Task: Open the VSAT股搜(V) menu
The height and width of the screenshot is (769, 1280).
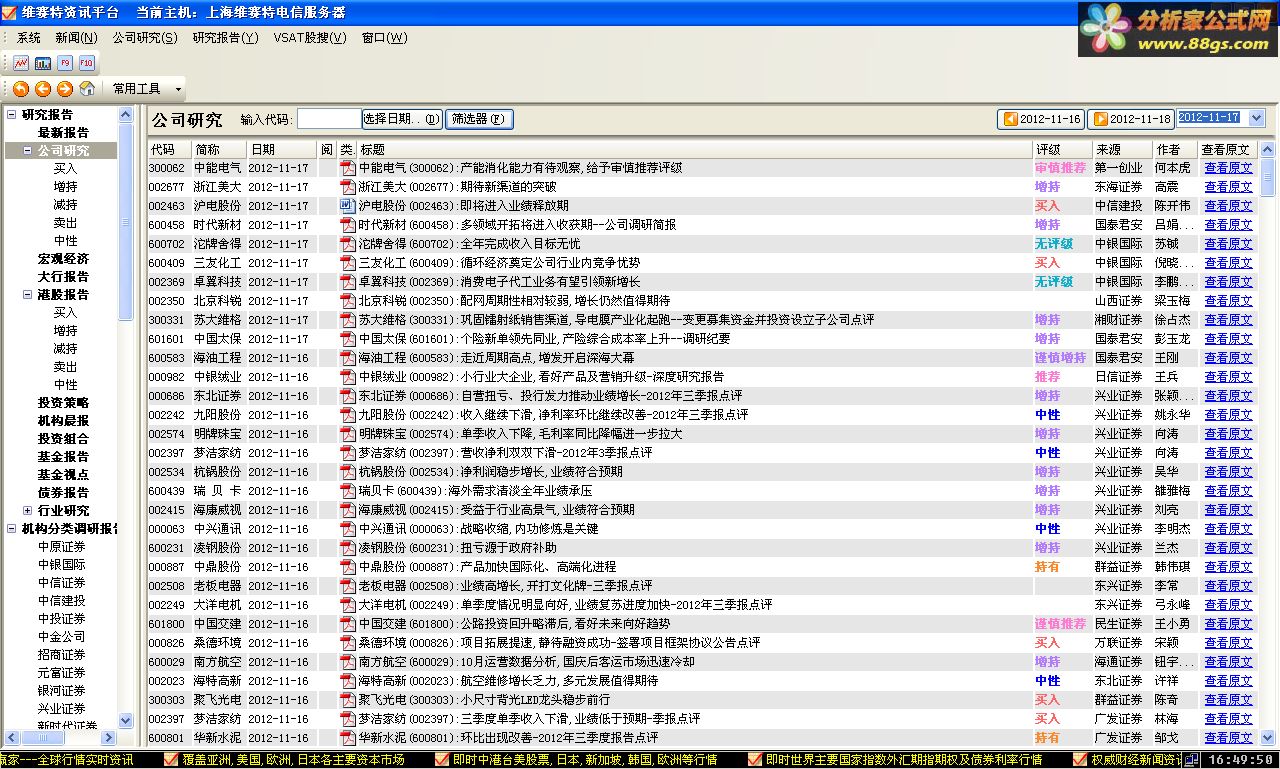Action: (x=310, y=38)
